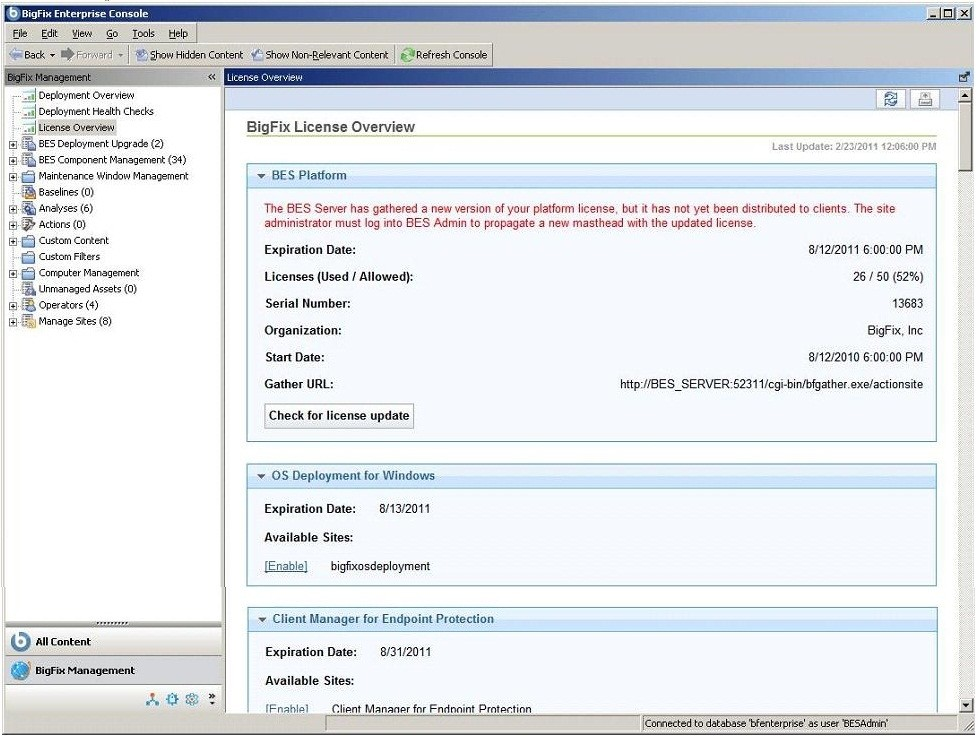
Task: Expand the Analyses node
Action: (x=13, y=210)
